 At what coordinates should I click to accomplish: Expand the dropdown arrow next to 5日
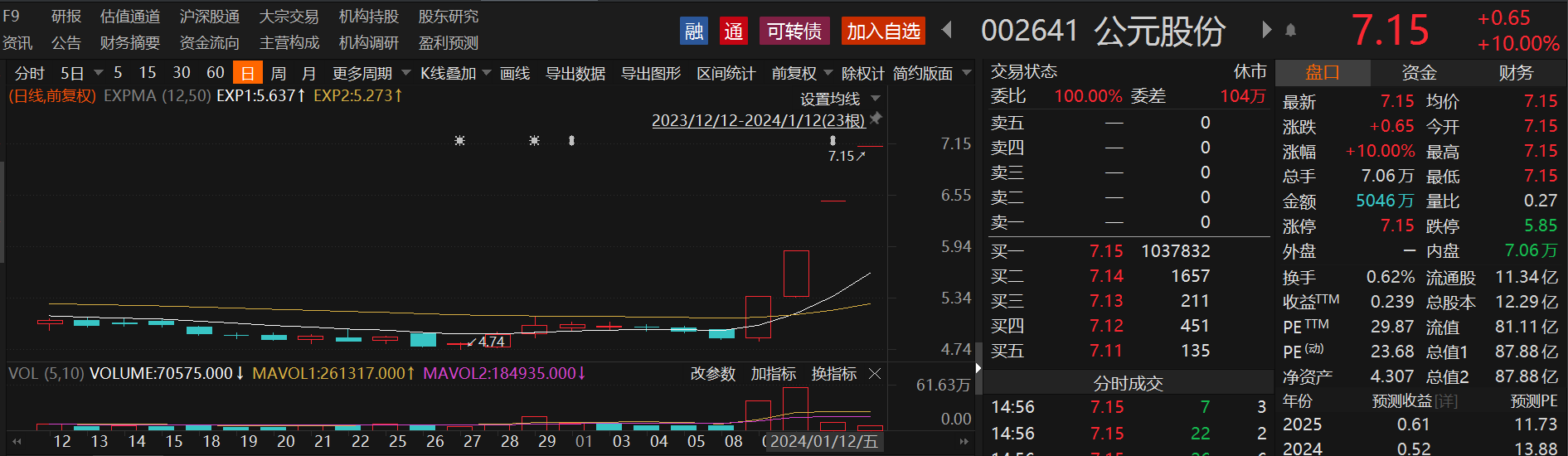(x=98, y=73)
